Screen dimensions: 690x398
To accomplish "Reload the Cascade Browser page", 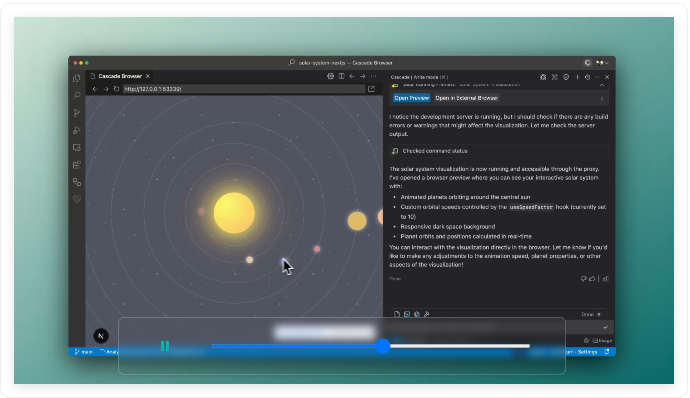I will point(116,89).
